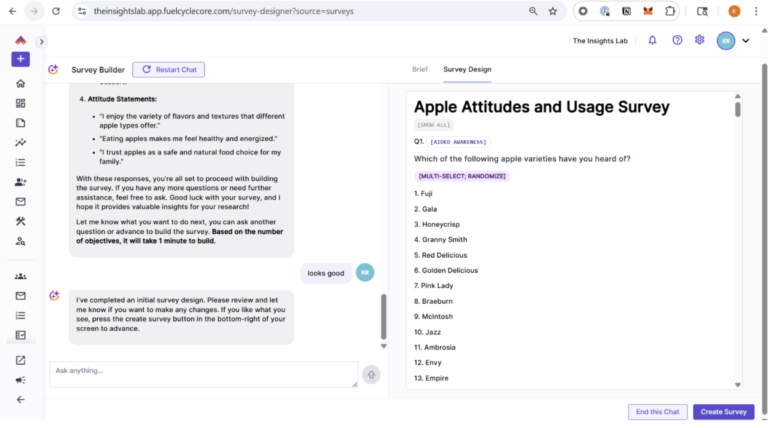
Task: Focus the Ask anything chat input
Action: click(x=203, y=374)
